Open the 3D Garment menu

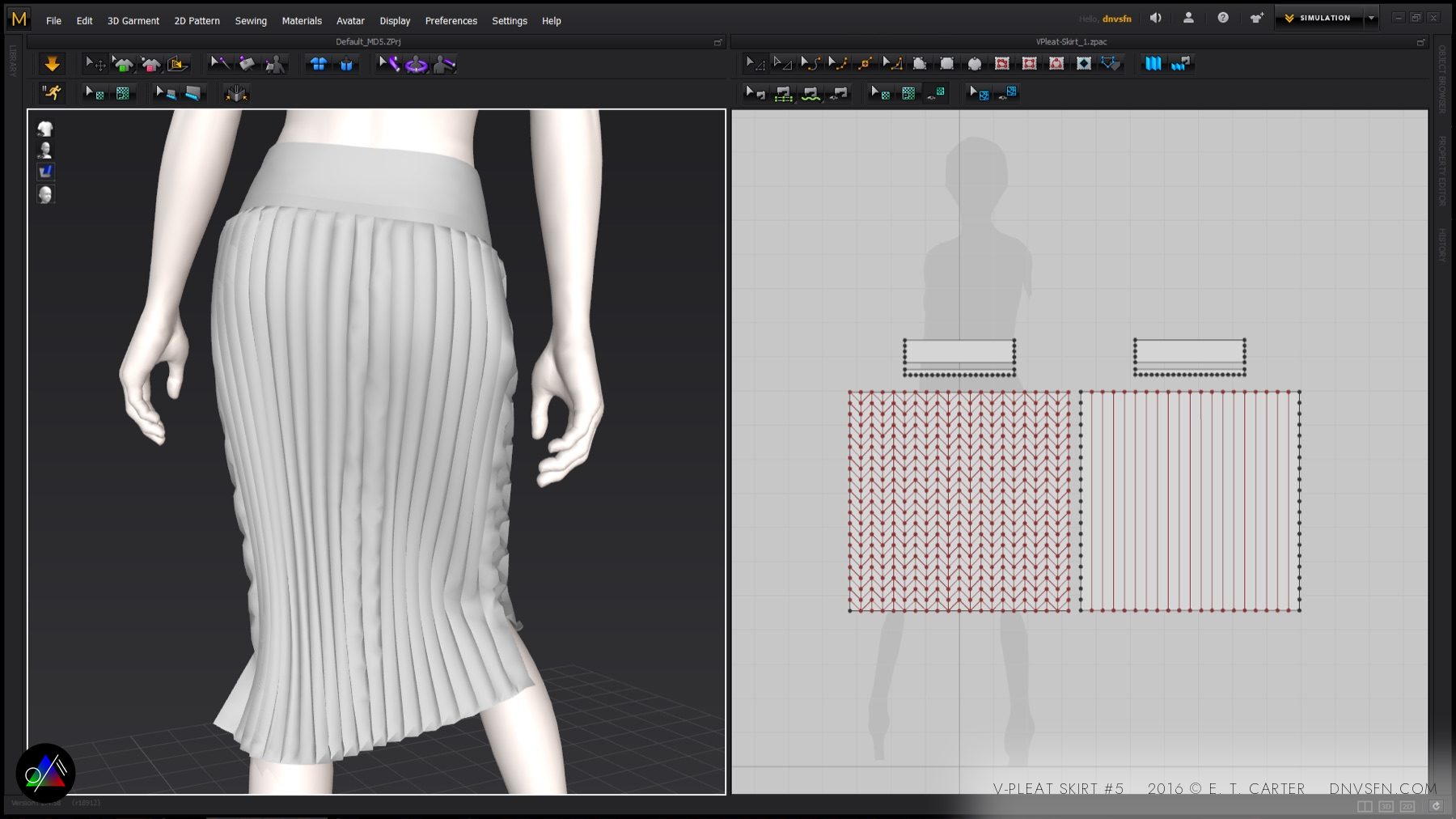[x=133, y=21]
